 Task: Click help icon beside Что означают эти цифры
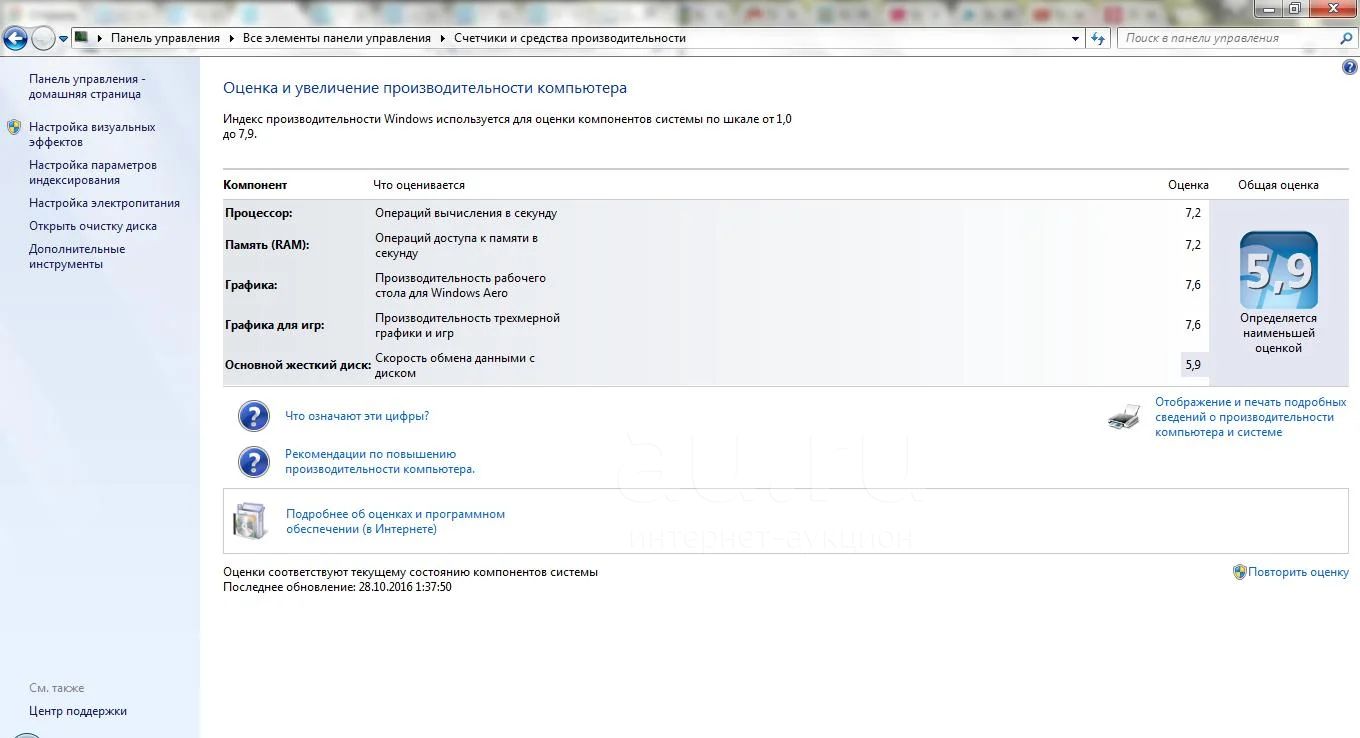(x=254, y=416)
